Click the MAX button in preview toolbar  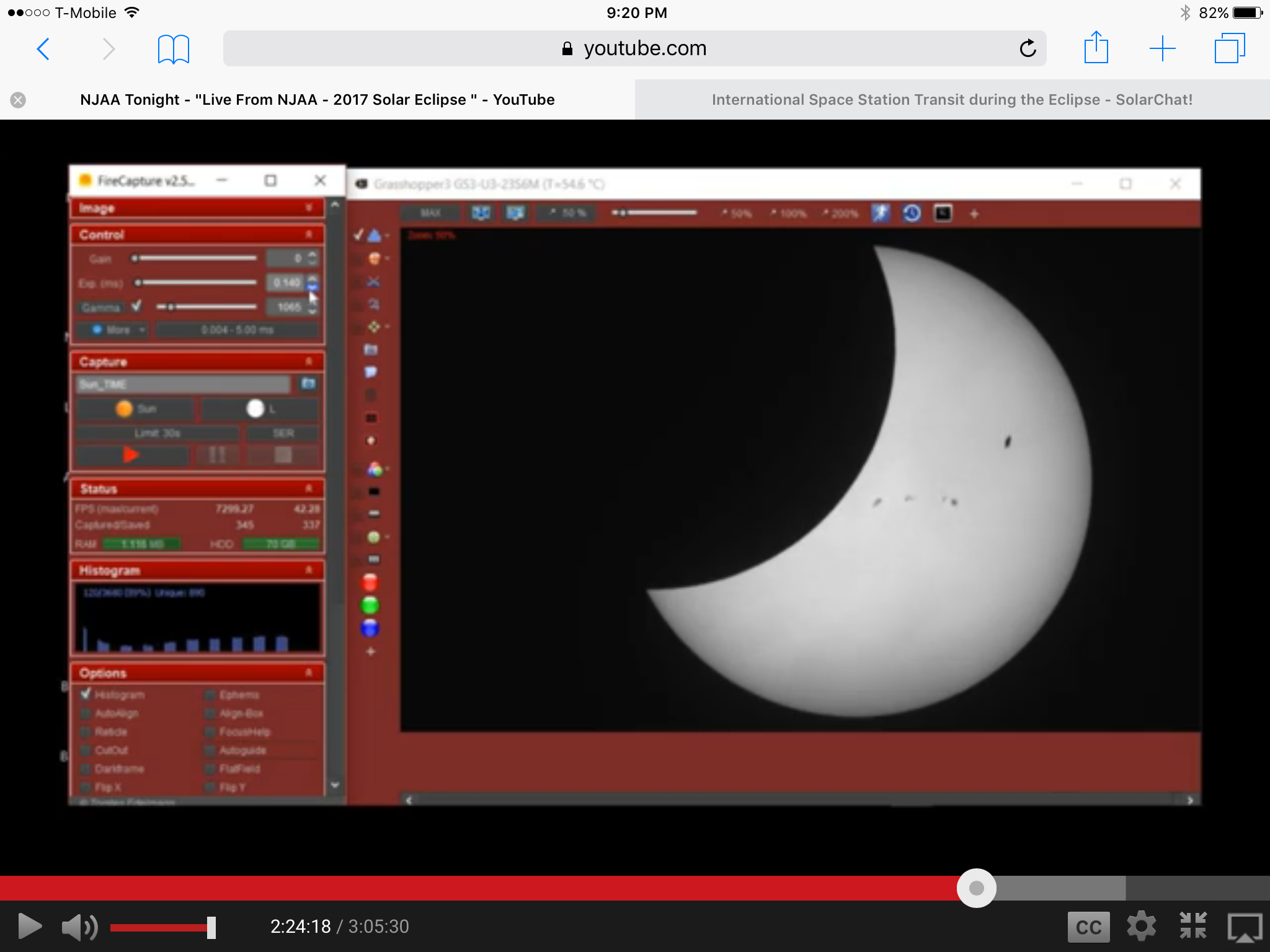430,213
